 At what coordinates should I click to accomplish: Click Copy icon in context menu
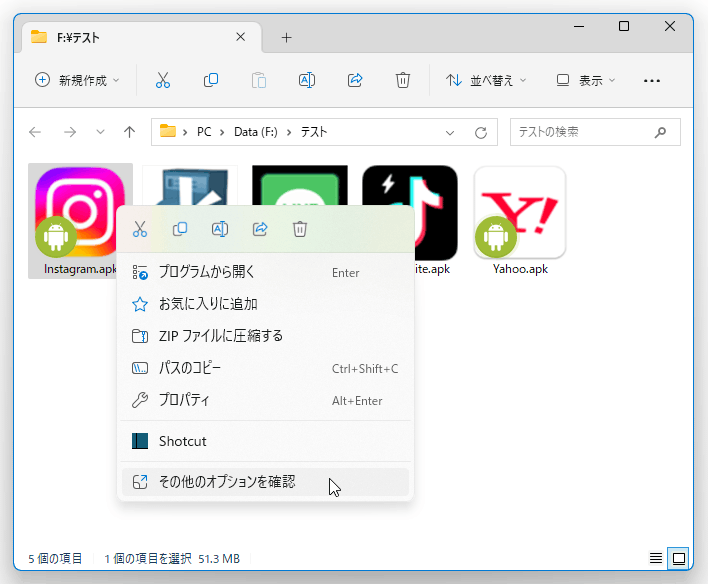pos(180,229)
